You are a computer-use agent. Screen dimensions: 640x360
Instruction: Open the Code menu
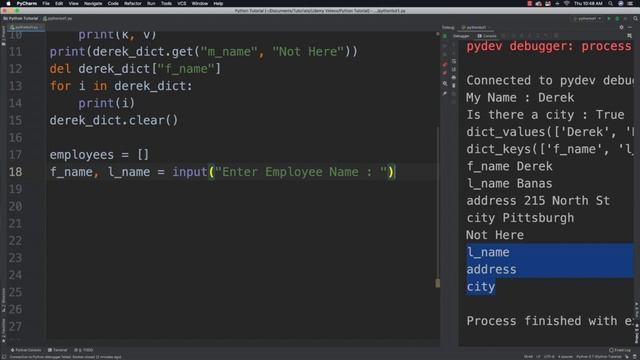click(x=113, y=3)
